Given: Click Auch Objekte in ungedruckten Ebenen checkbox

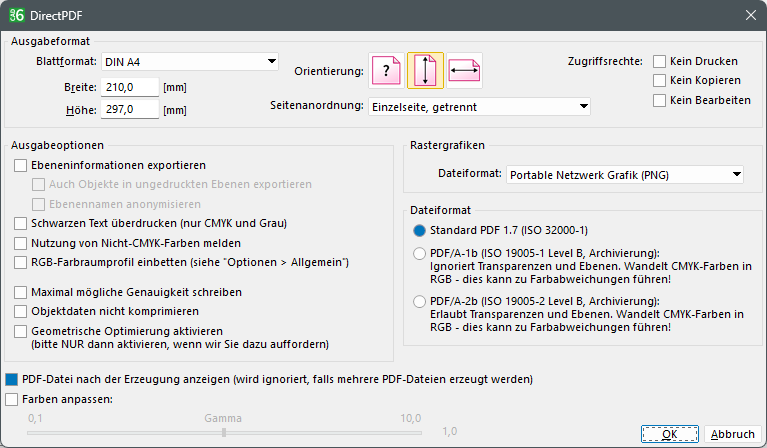Looking at the screenshot, I should (x=38, y=184).
